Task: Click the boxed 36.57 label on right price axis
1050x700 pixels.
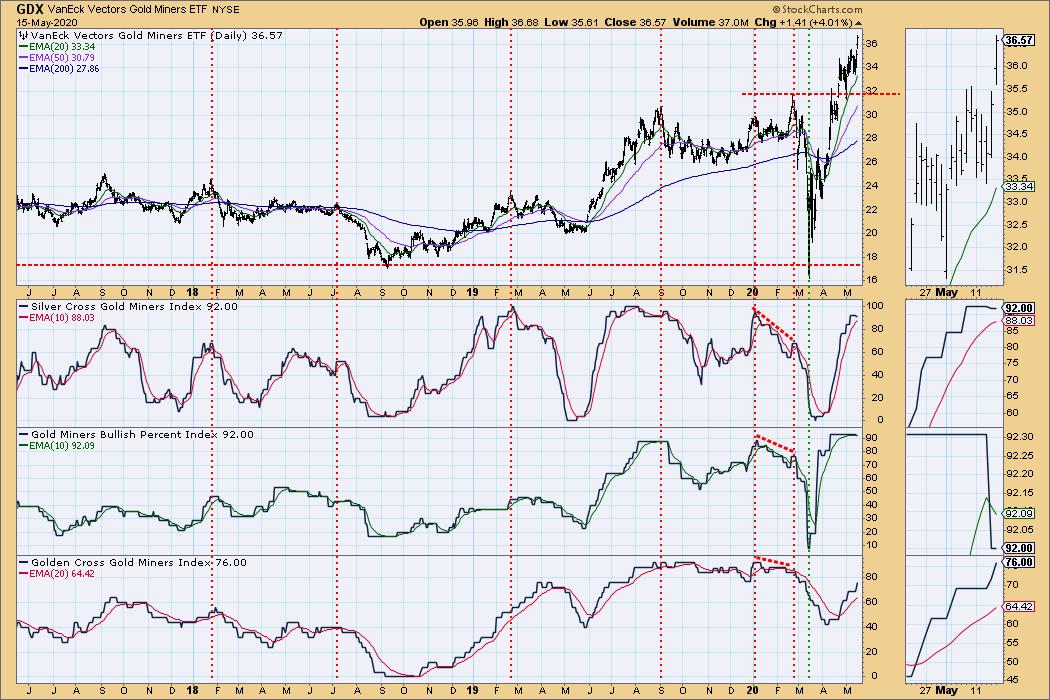Action: [x=1019, y=40]
